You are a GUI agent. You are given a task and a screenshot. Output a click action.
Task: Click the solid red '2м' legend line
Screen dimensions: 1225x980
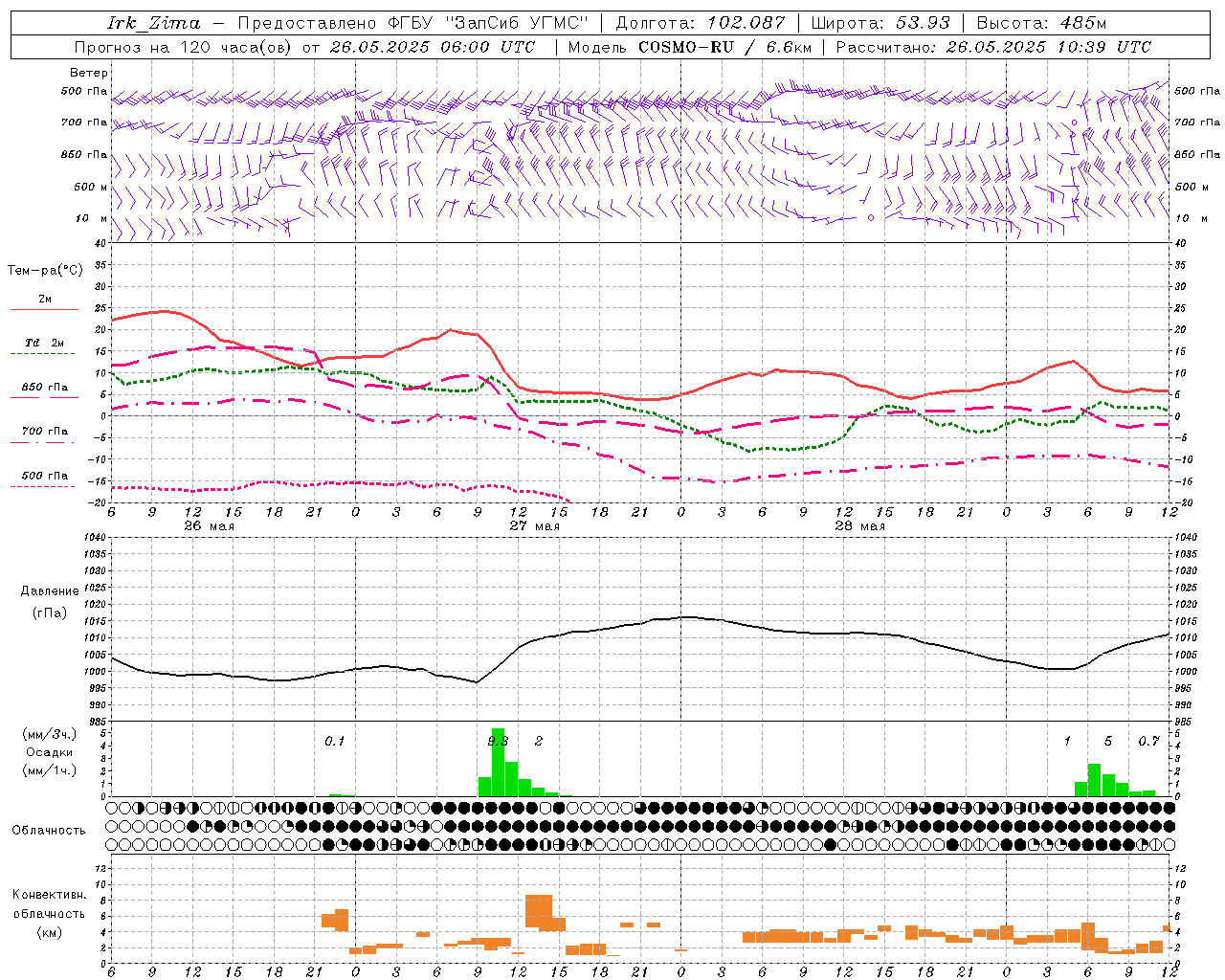(x=44, y=309)
